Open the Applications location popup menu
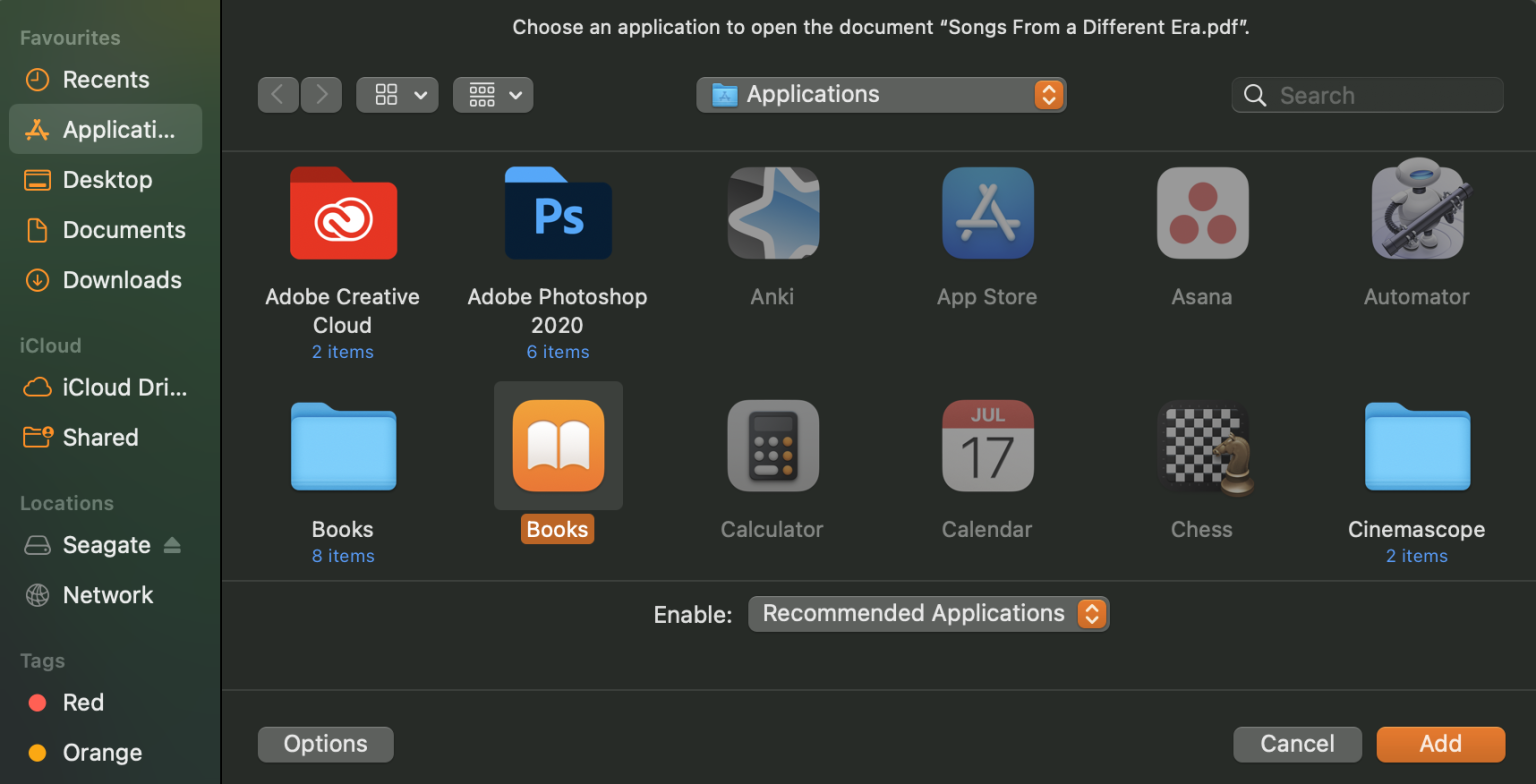1536x784 pixels. (x=881, y=94)
